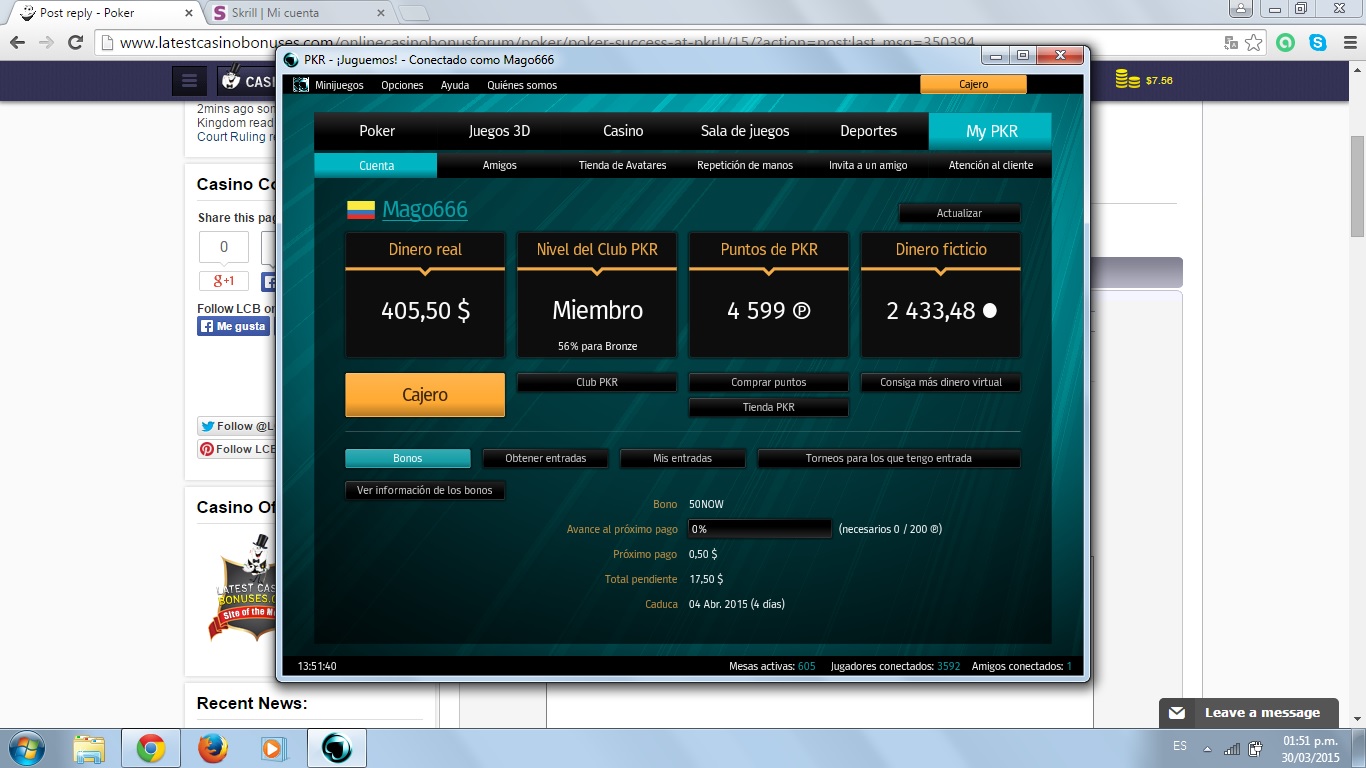1366x768 pixels.
Task: Open the Chrome hamburger menu
Action: coord(1346,43)
